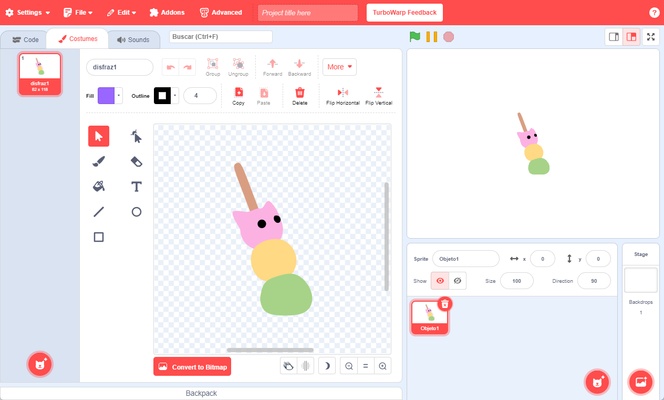The height and width of the screenshot is (400, 664).
Task: Select the Text tool
Action: (136, 187)
